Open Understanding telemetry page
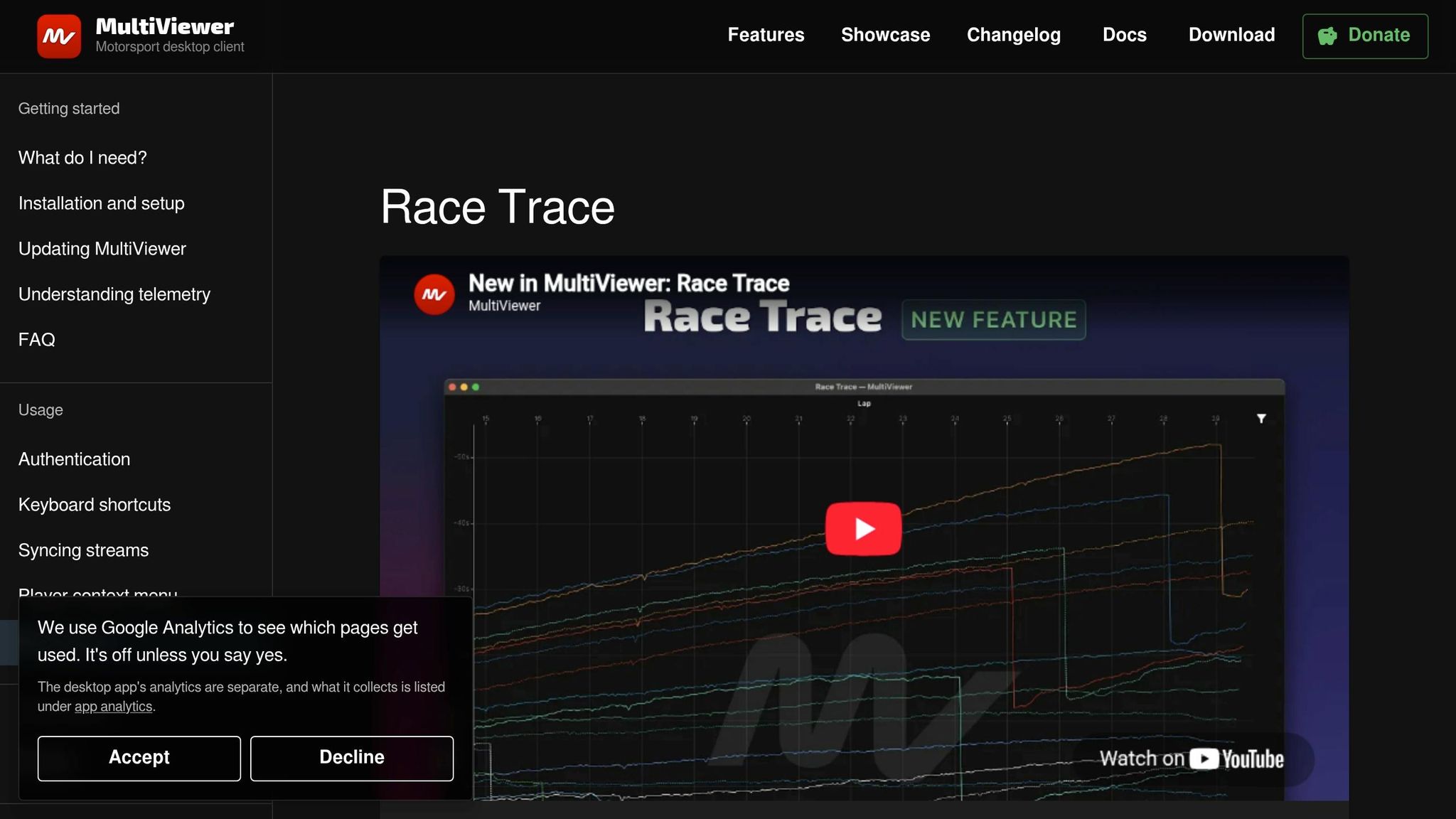The width and height of the screenshot is (1456, 819). tap(114, 294)
